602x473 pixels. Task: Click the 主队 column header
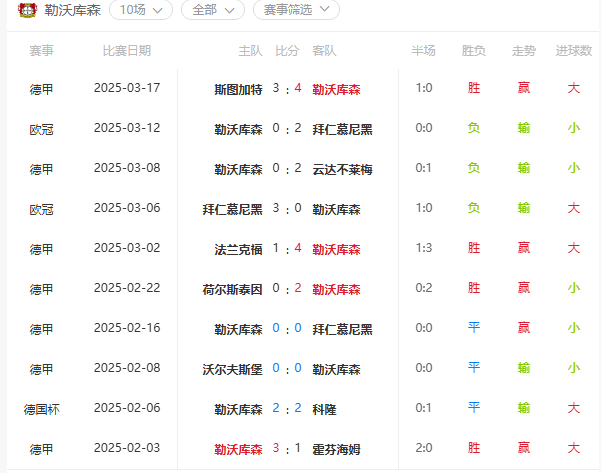point(250,51)
